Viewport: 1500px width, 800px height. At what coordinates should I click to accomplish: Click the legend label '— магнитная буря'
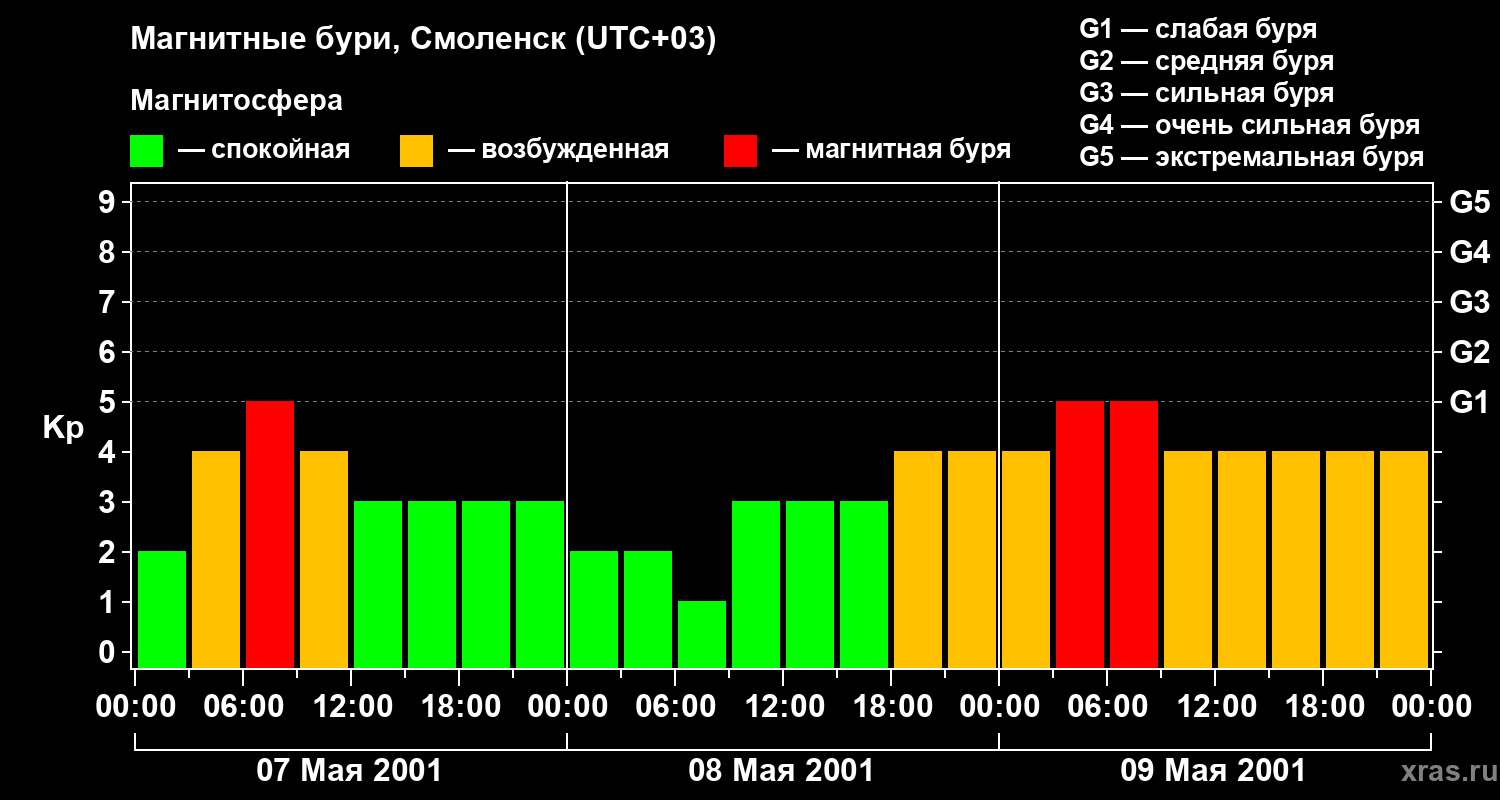point(892,150)
